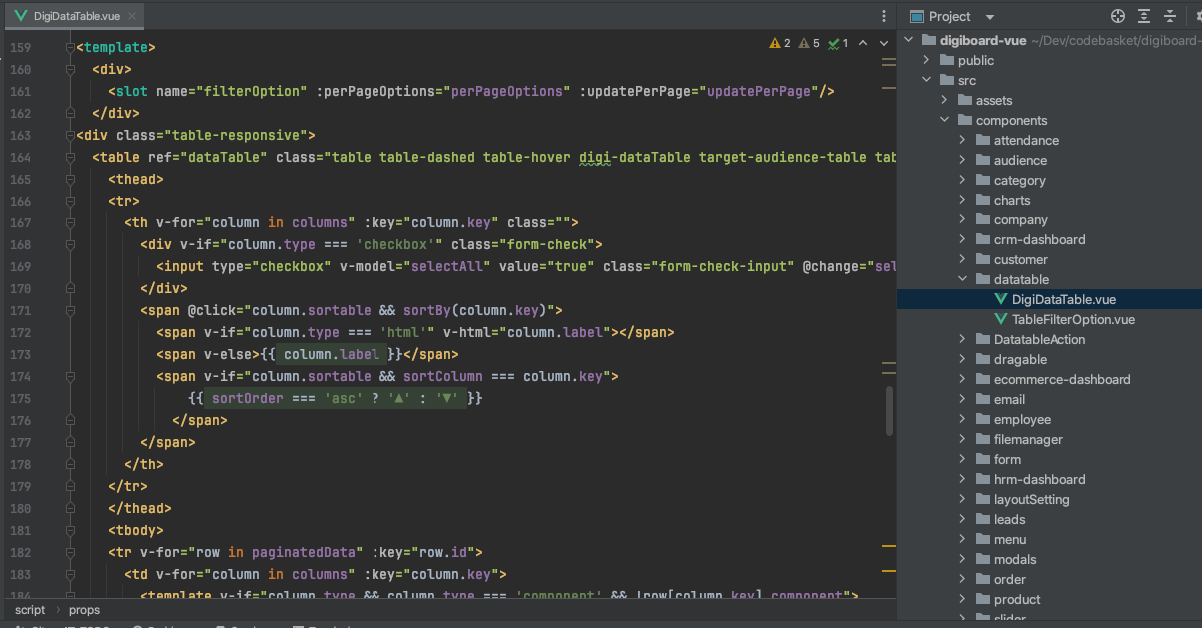Click the script breadcrumb item
This screenshot has height=628, width=1202.
(x=30, y=609)
